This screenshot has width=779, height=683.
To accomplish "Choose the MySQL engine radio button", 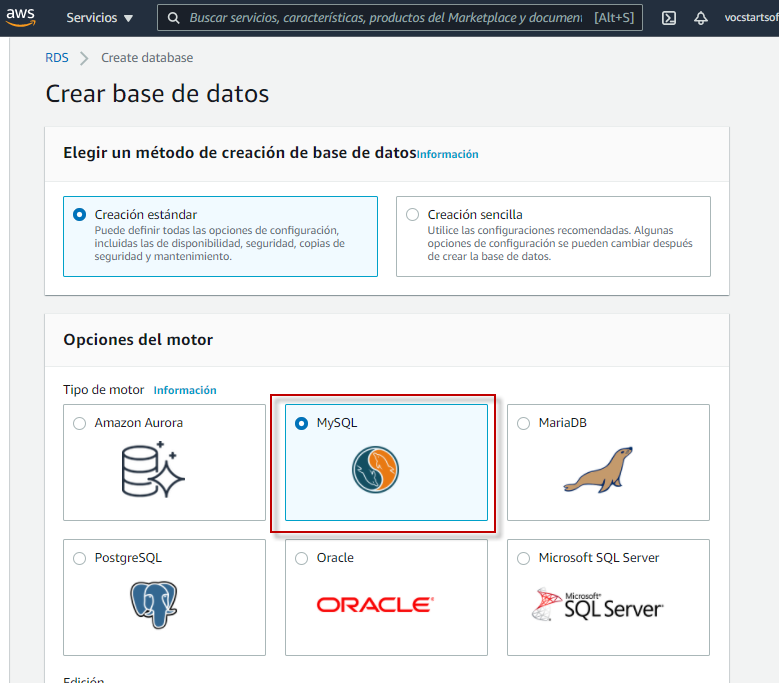I will 302,423.
